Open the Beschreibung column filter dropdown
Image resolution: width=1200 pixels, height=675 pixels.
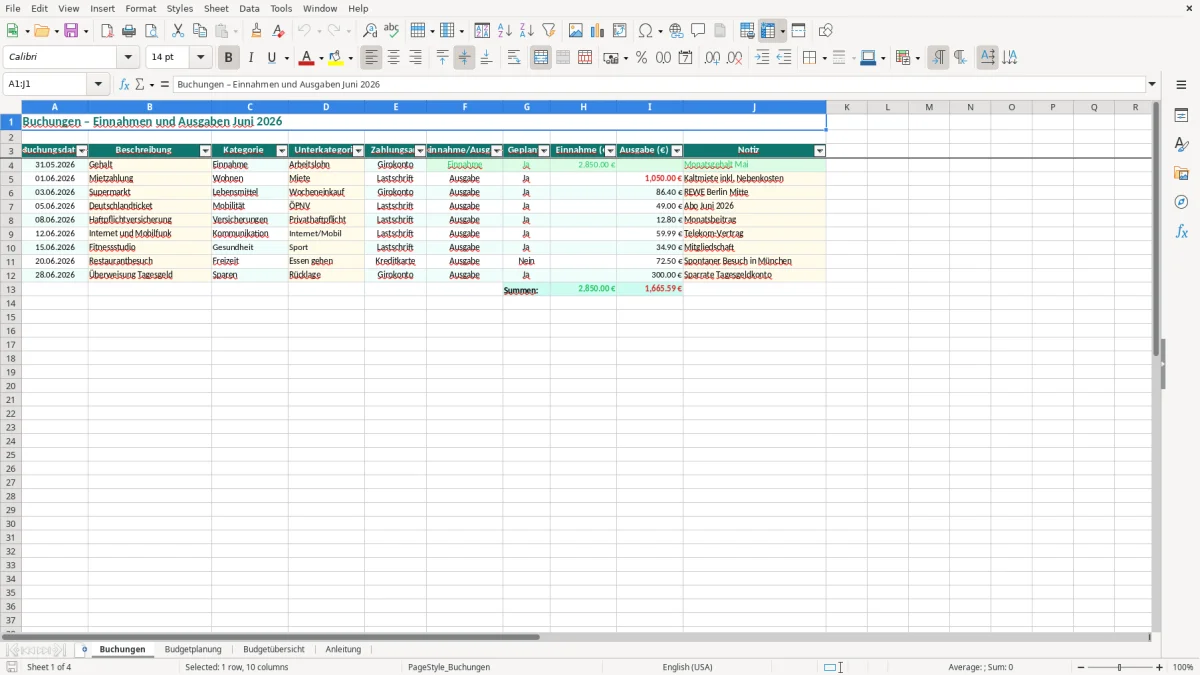[205, 151]
